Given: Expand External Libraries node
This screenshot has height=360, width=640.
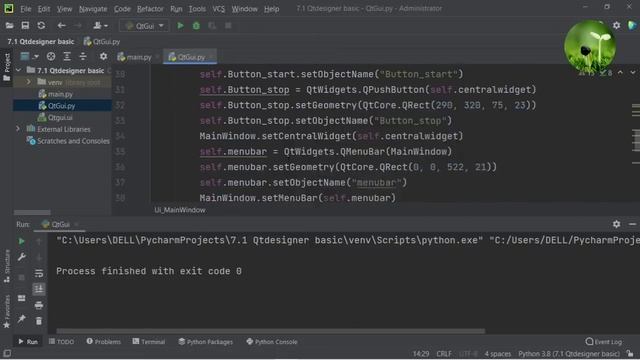Looking at the screenshot, I should pyautogui.click(x=18, y=129).
